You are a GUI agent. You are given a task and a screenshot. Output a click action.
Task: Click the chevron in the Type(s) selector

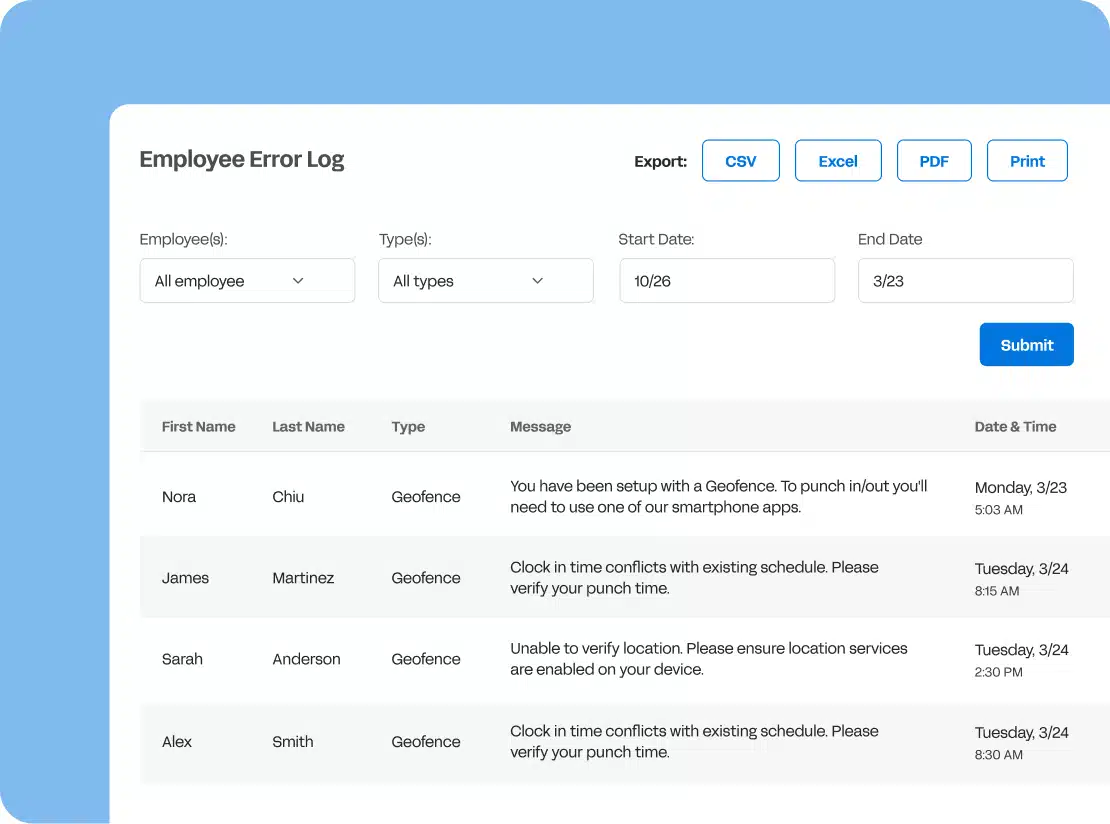537,281
